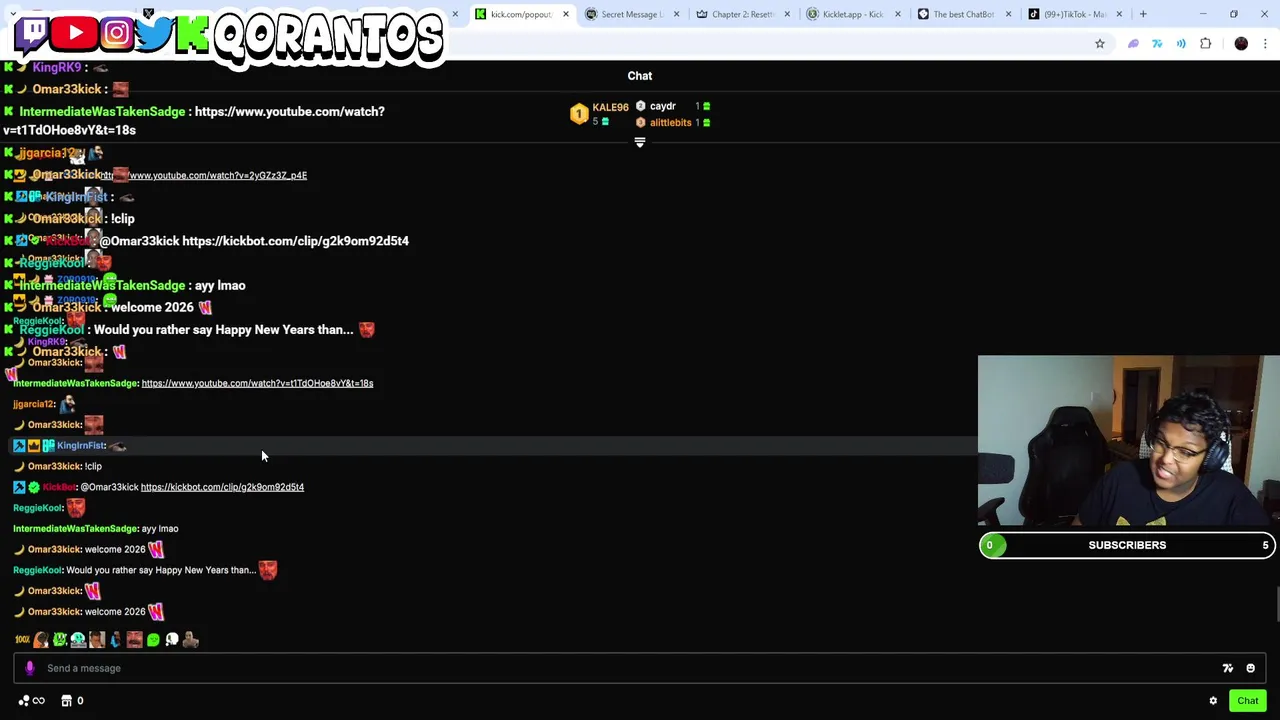Viewport: 1280px width, 720px height.
Task: Bookmark this page with the star icon
Action: (1100, 44)
